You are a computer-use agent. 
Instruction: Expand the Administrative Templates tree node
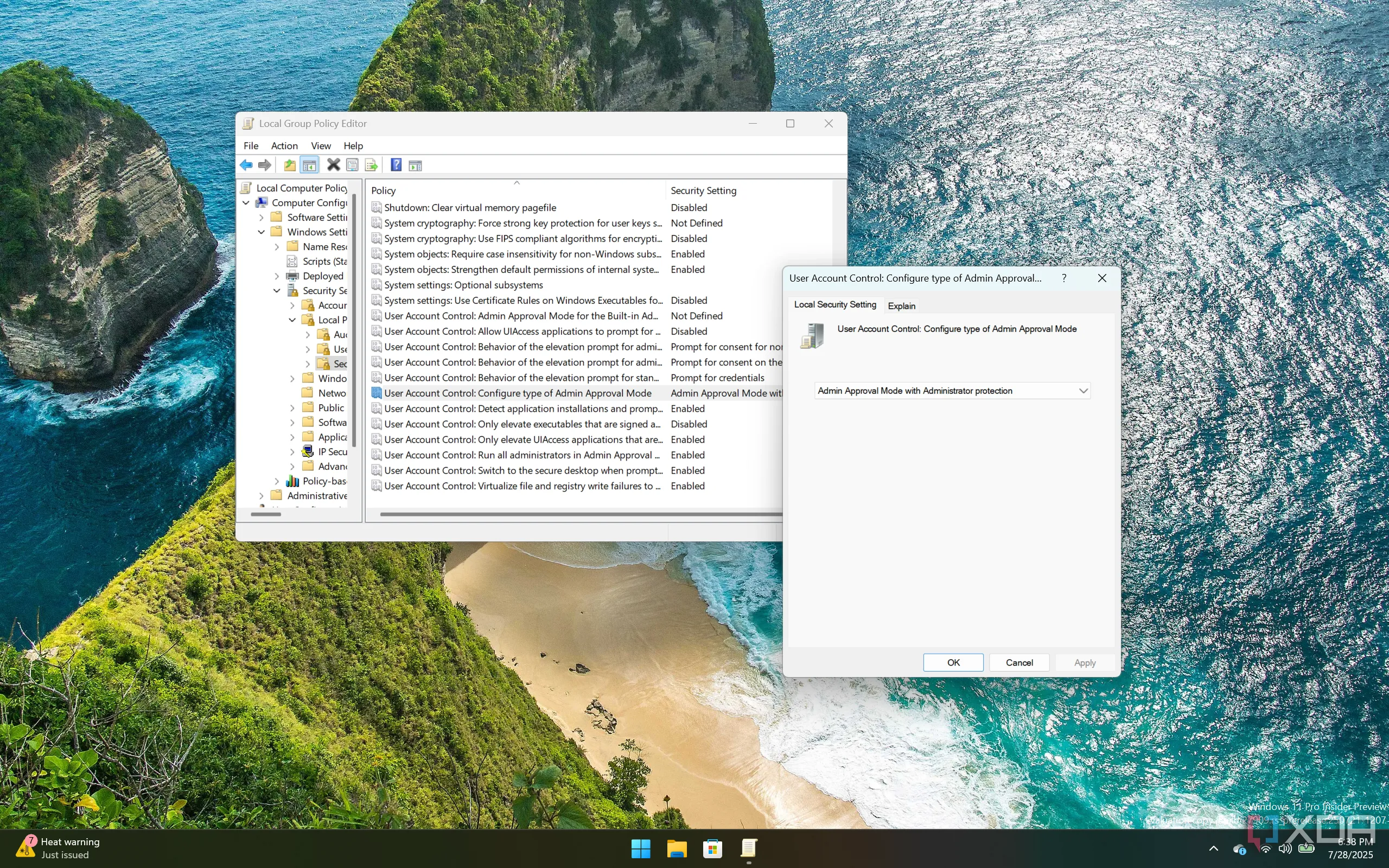click(x=262, y=495)
